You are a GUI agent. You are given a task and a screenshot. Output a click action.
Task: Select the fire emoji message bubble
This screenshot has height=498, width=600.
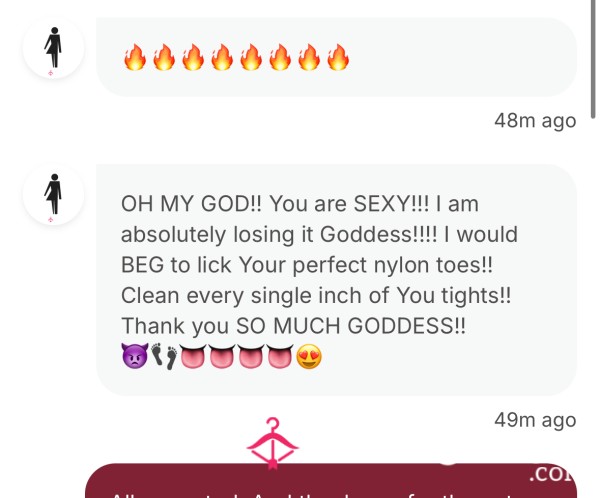(336, 57)
